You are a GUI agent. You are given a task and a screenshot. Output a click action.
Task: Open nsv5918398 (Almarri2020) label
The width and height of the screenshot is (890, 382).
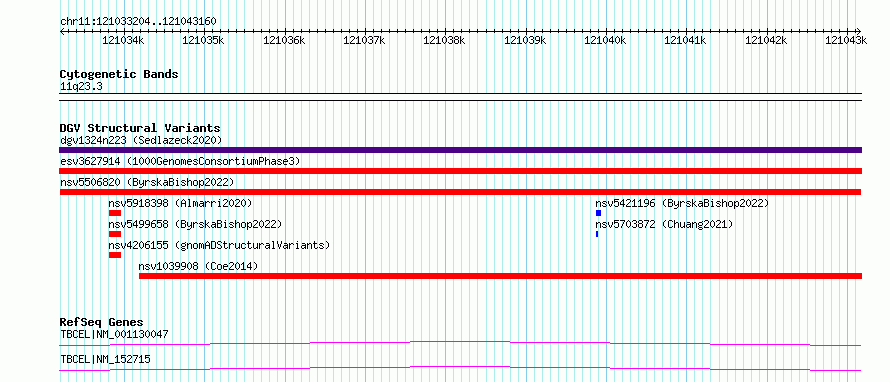point(180,203)
